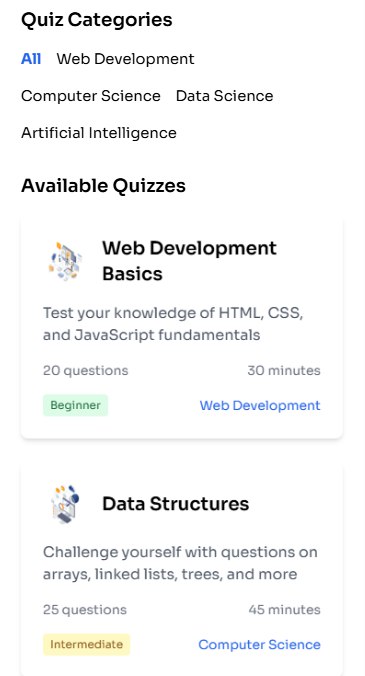This screenshot has height=676, width=365.
Task: Click the green Beginner difficulty badge
Action: 75,405
